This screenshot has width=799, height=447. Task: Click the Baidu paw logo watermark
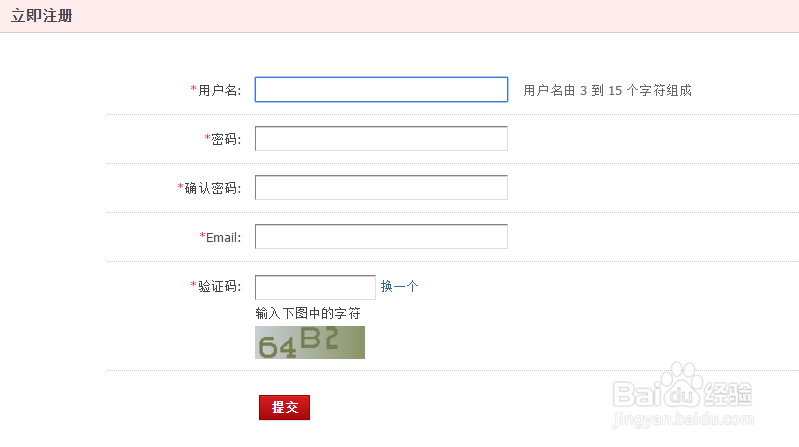click(683, 388)
